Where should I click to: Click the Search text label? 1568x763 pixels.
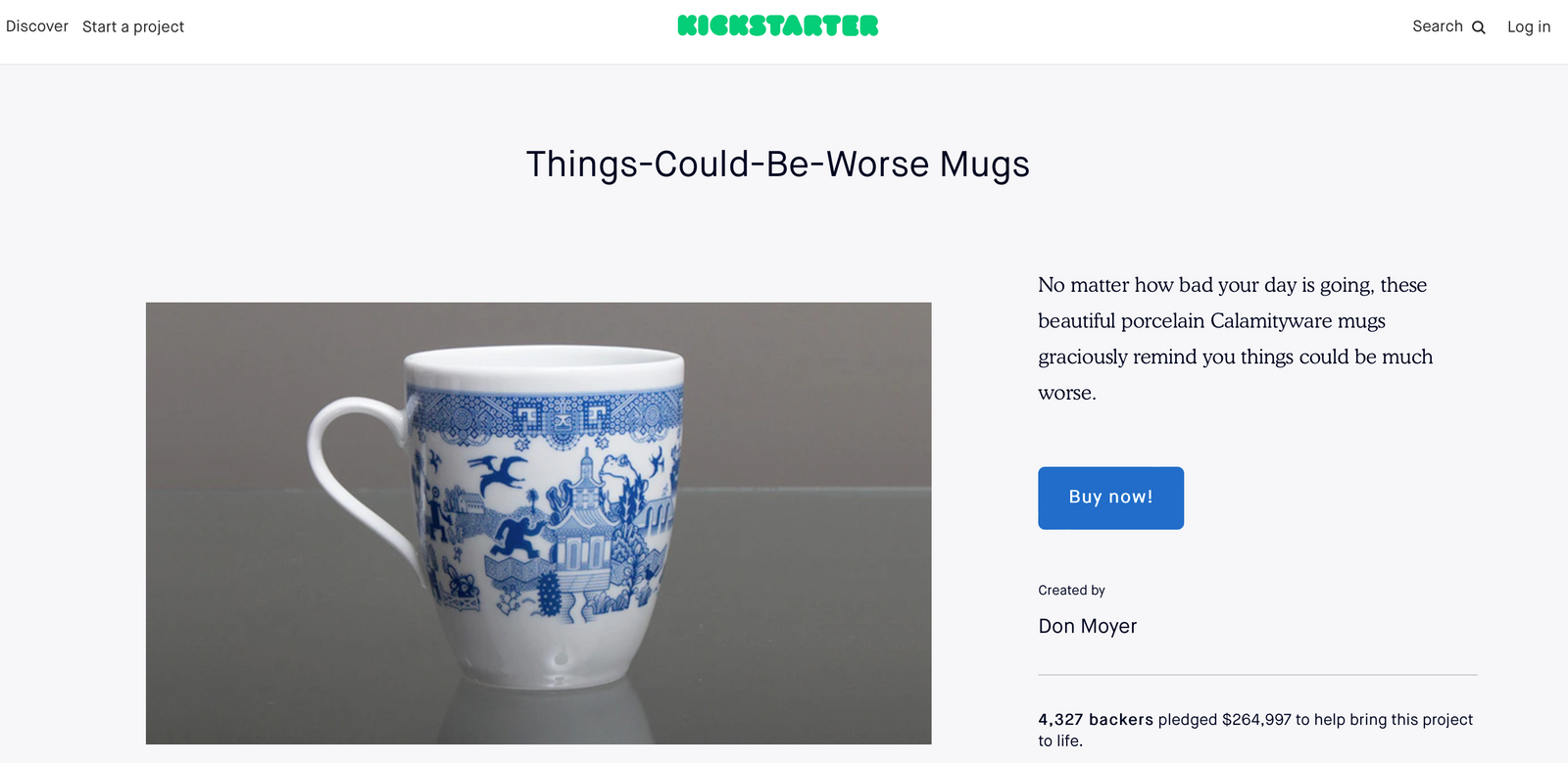[1438, 26]
